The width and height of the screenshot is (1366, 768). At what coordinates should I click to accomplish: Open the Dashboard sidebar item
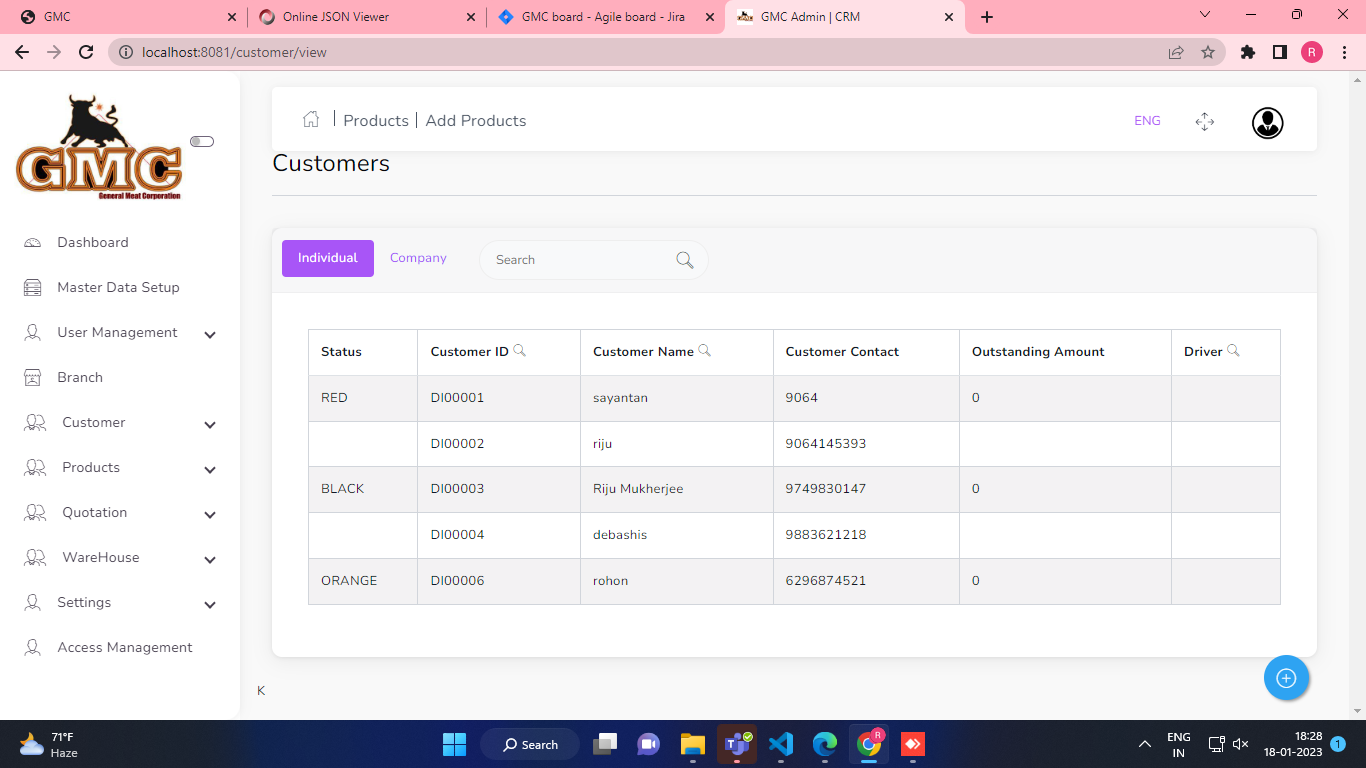tap(93, 243)
